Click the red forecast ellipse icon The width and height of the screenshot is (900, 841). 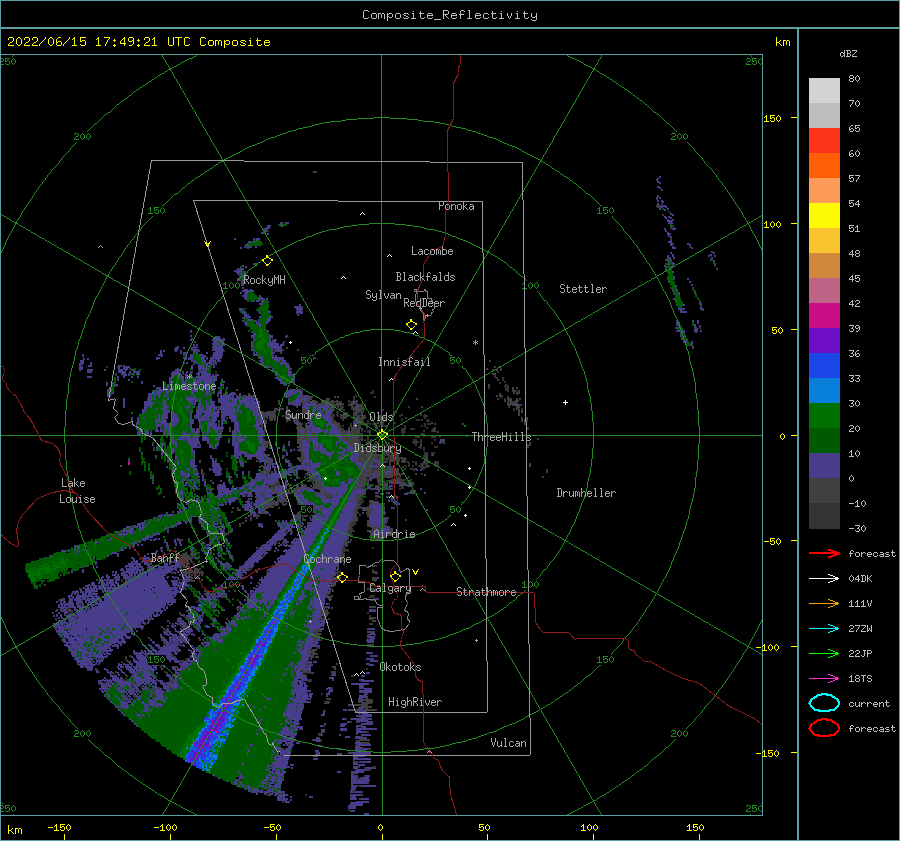pos(824,728)
